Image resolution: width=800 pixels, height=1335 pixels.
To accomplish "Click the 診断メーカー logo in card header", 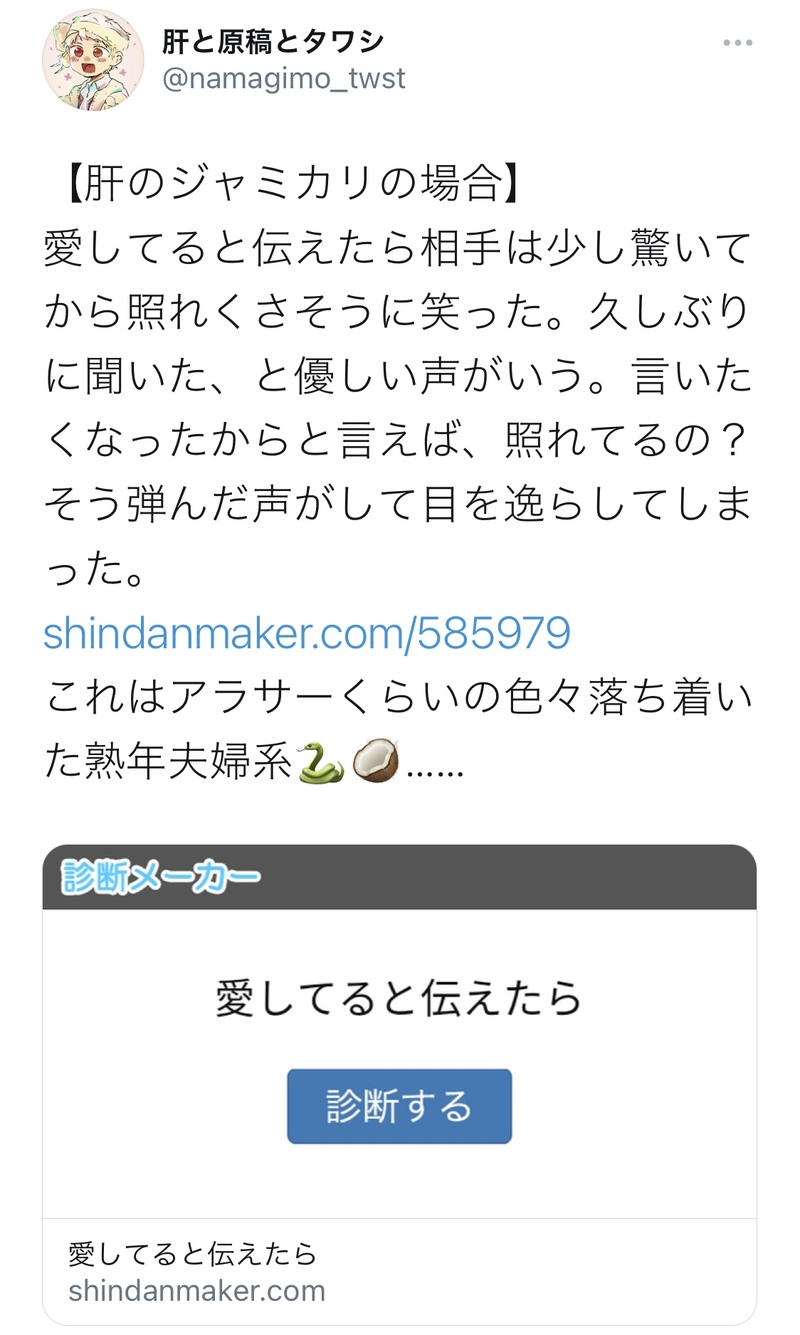I will [x=160, y=877].
